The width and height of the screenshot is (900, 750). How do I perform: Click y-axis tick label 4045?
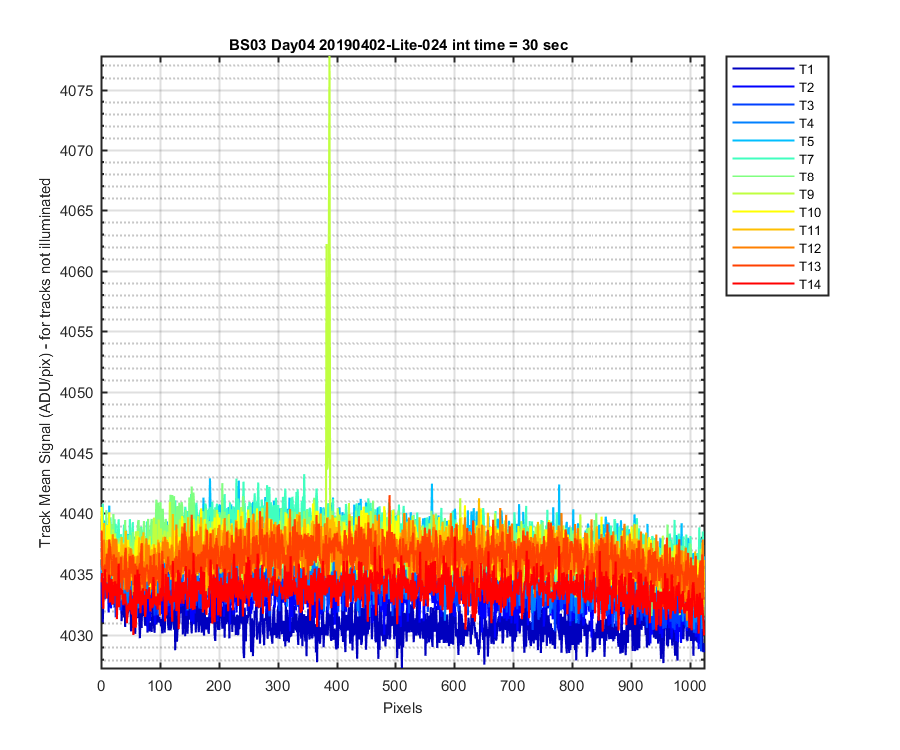click(76, 454)
